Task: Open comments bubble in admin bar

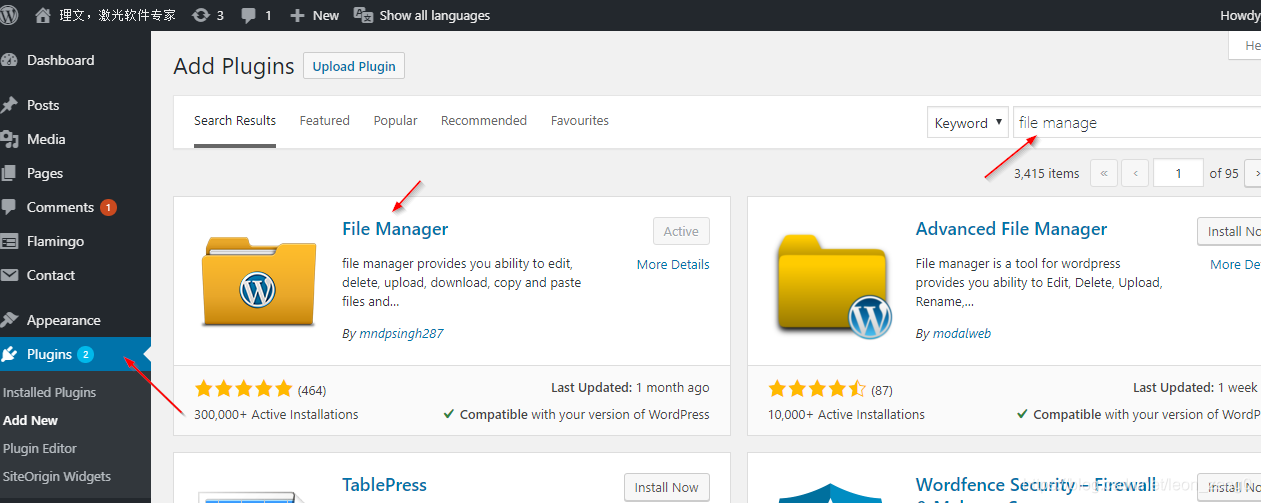Action: click(x=257, y=15)
